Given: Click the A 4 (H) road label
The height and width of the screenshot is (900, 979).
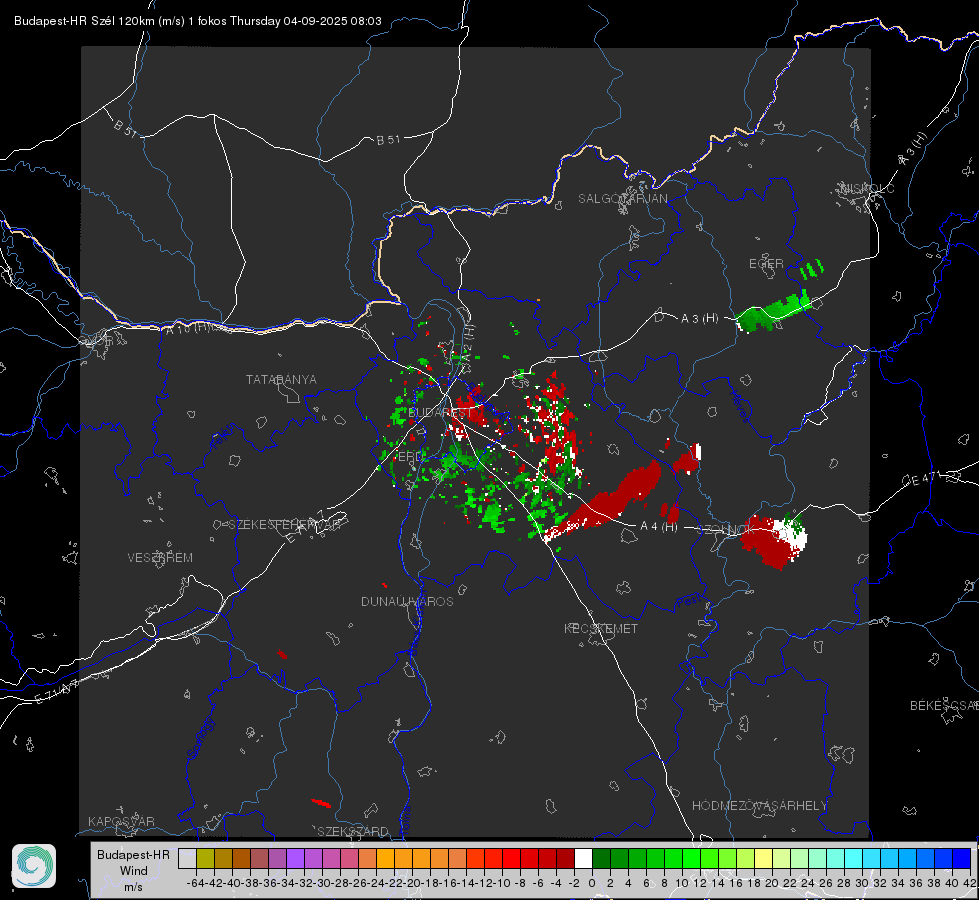Looking at the screenshot, I should [x=659, y=527].
